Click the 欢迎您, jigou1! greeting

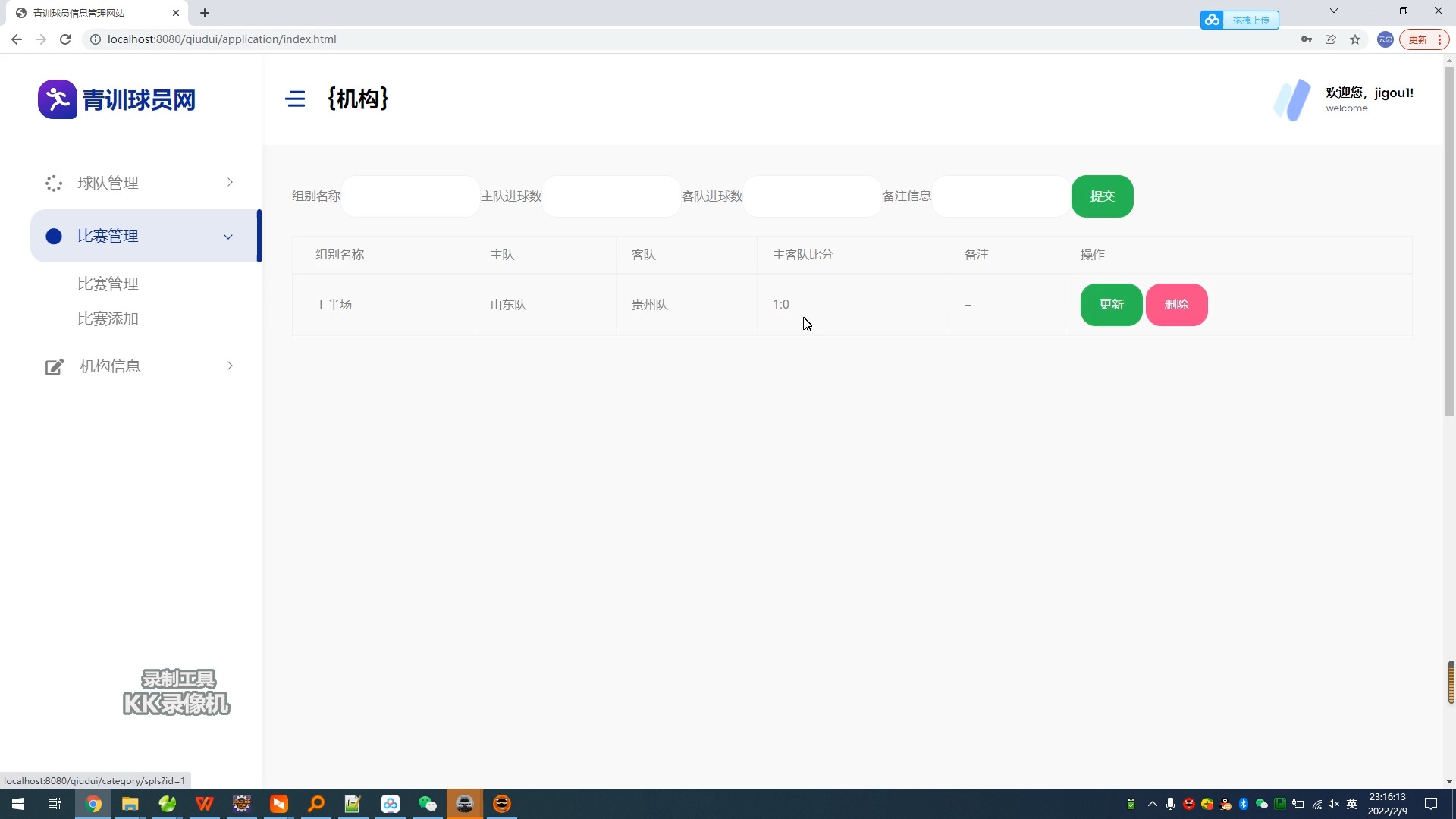[1370, 93]
